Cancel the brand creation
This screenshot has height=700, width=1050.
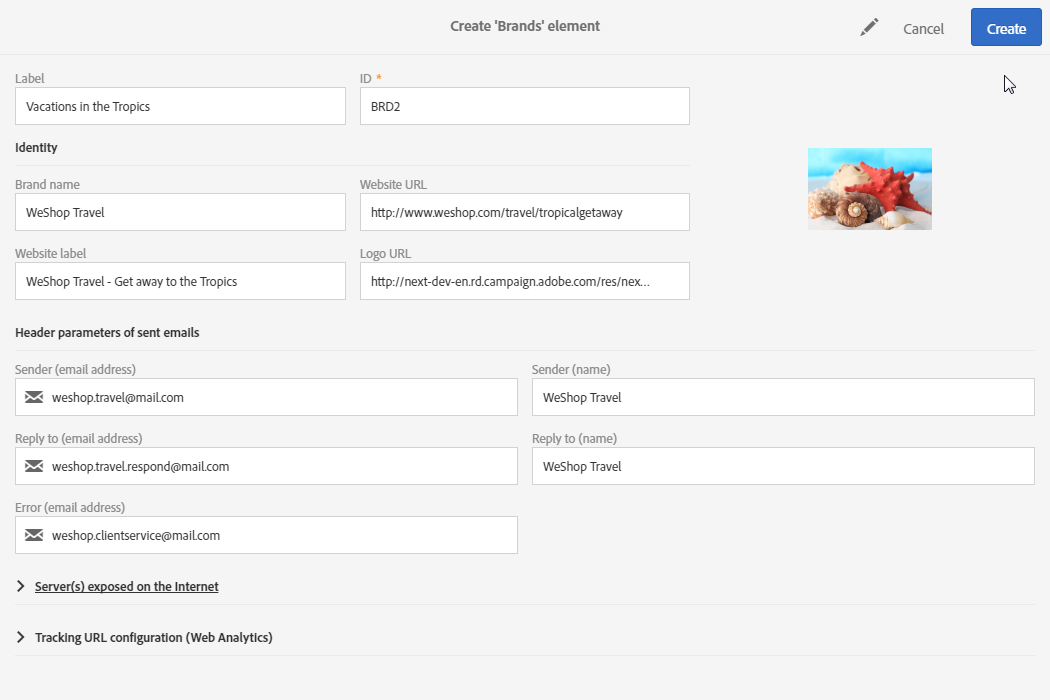[x=923, y=29]
